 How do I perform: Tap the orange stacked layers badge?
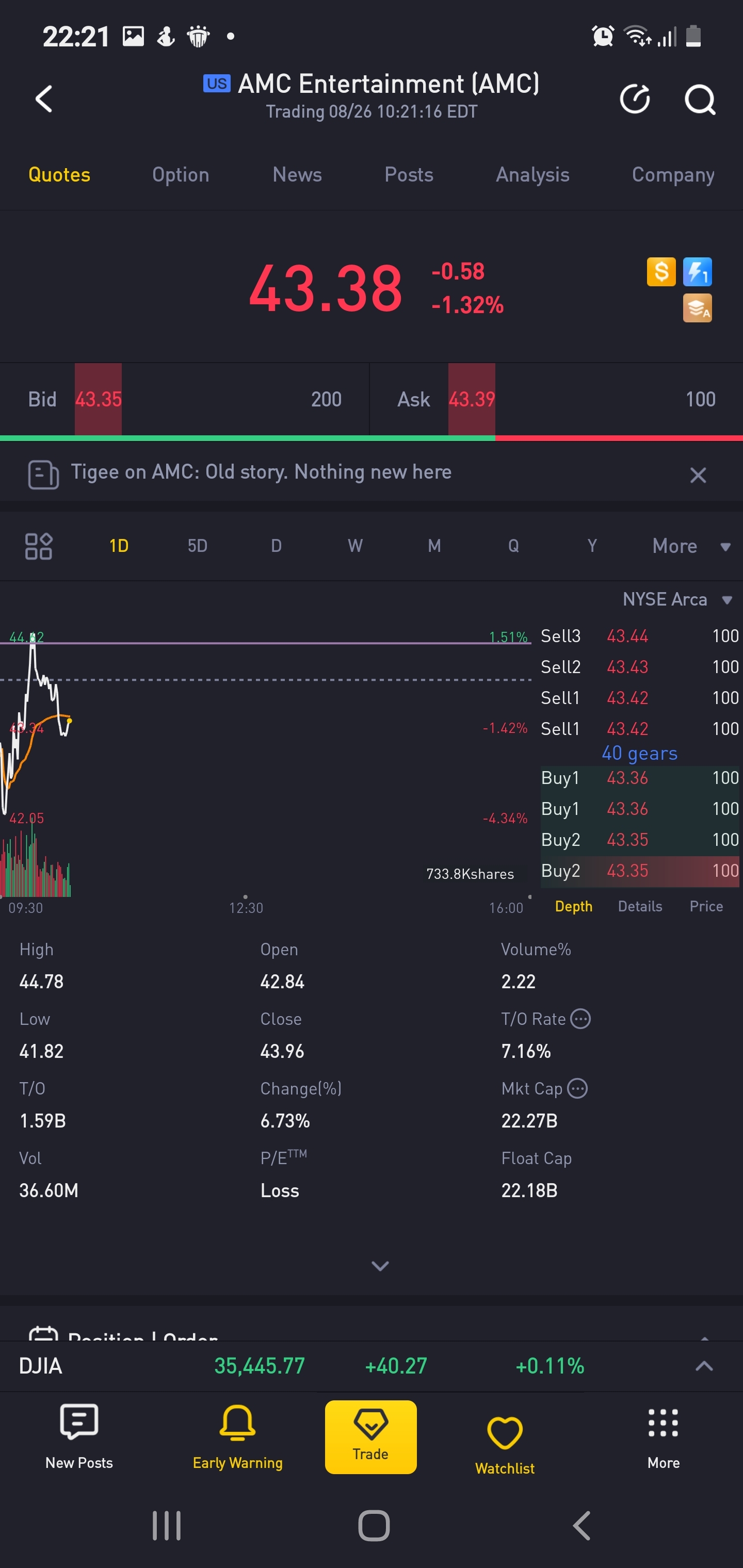[x=697, y=308]
